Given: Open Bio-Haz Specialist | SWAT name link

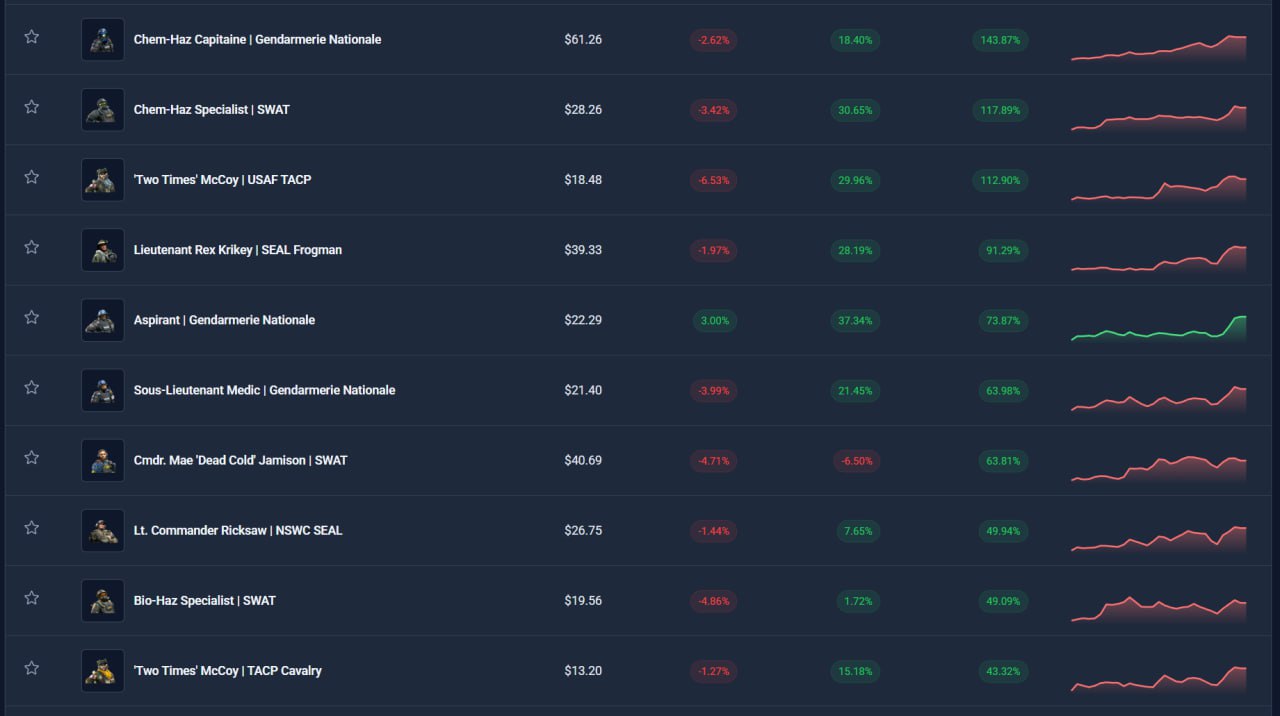Looking at the screenshot, I should point(204,601).
